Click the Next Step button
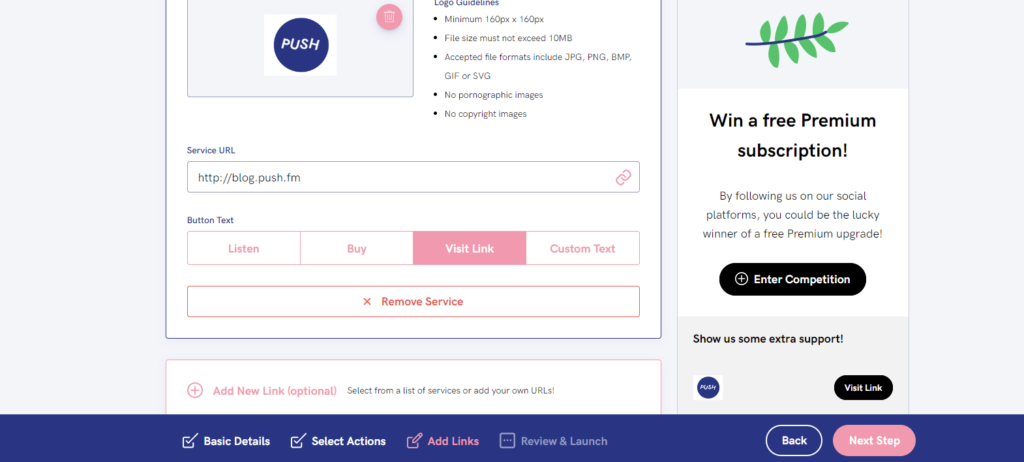This screenshot has height=462, width=1024. [x=874, y=440]
